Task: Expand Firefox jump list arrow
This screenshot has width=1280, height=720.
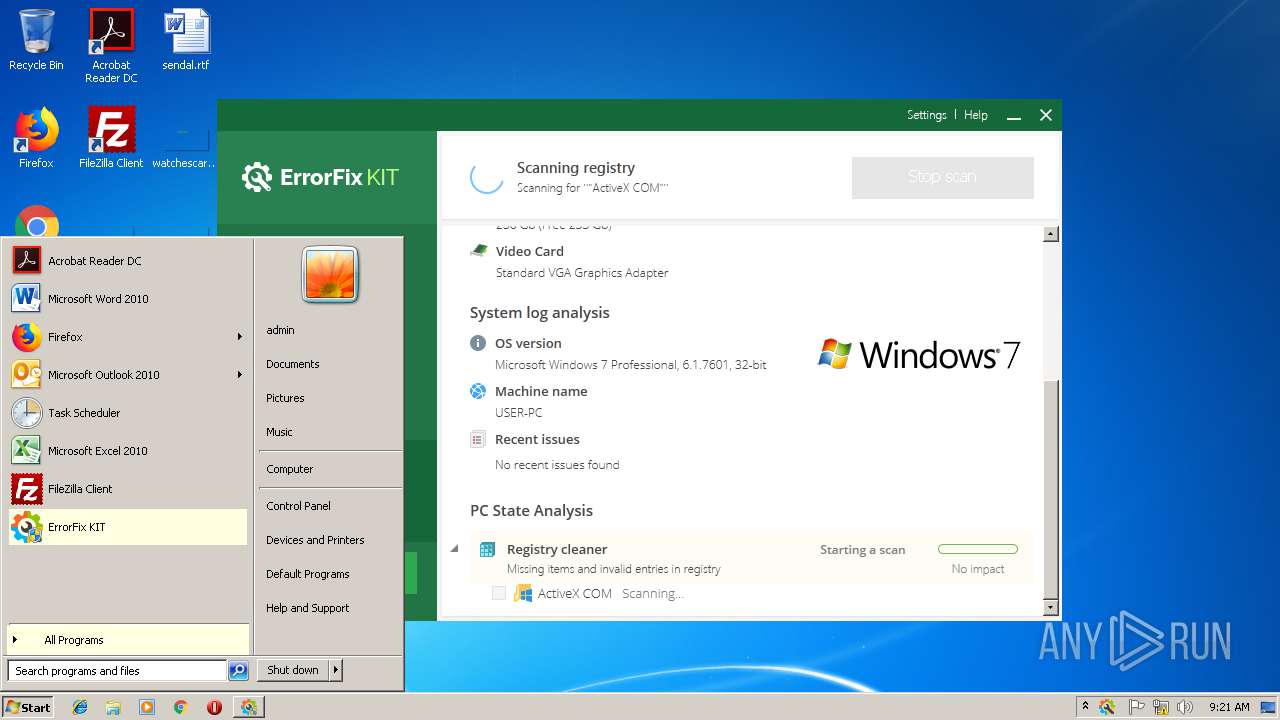Action: tap(240, 337)
